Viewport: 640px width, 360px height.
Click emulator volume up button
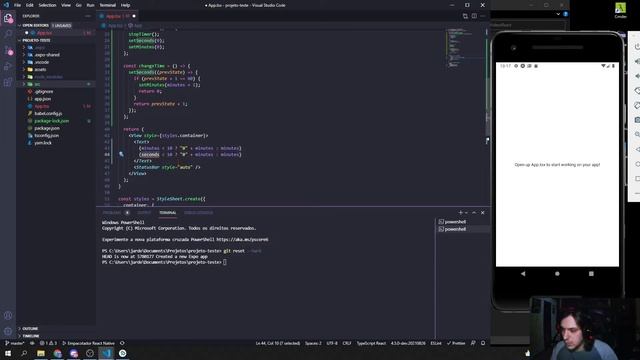pyautogui.click(x=637, y=61)
